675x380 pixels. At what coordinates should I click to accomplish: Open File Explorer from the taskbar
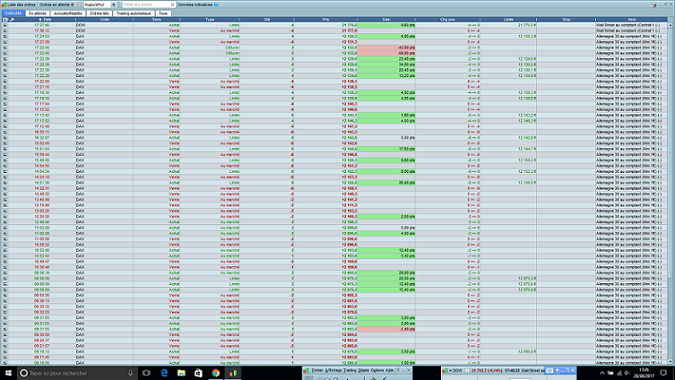181,373
